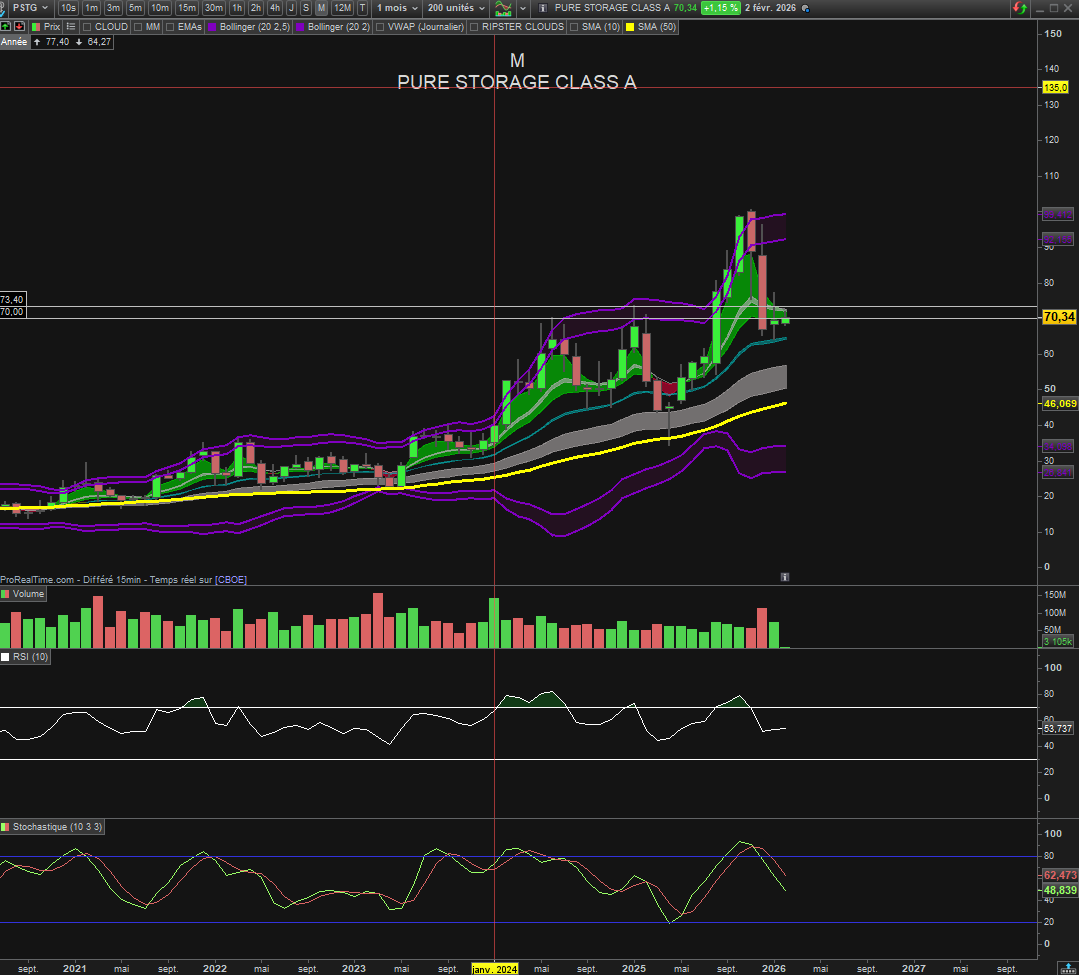The image size is (1079, 975).
Task: Toggle the SMA (50) yellow swatch
Action: coord(630,27)
